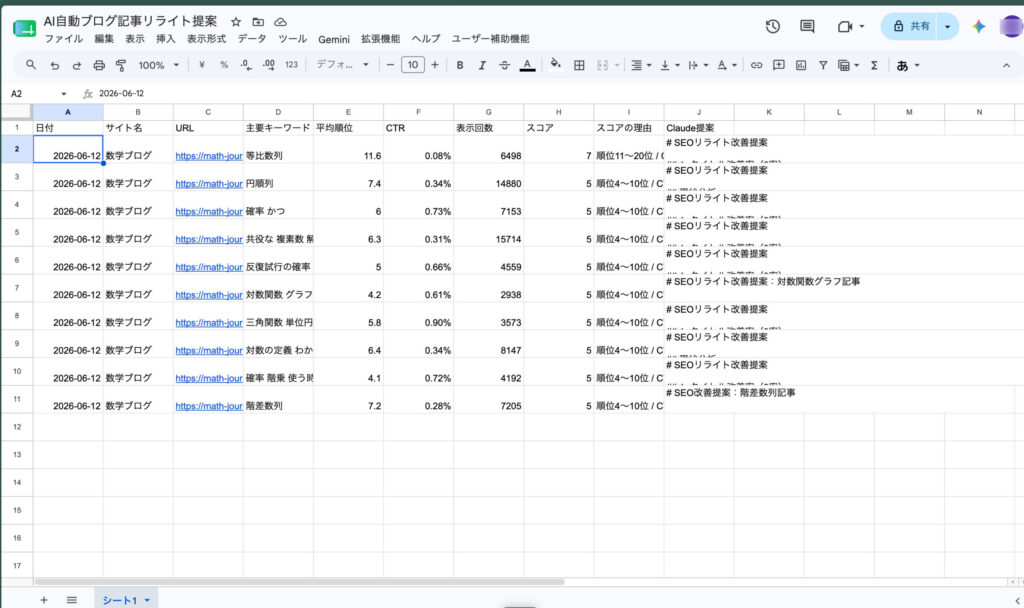Open the Gemini menu
Viewport: 1024px width, 608px height.
tap(334, 39)
